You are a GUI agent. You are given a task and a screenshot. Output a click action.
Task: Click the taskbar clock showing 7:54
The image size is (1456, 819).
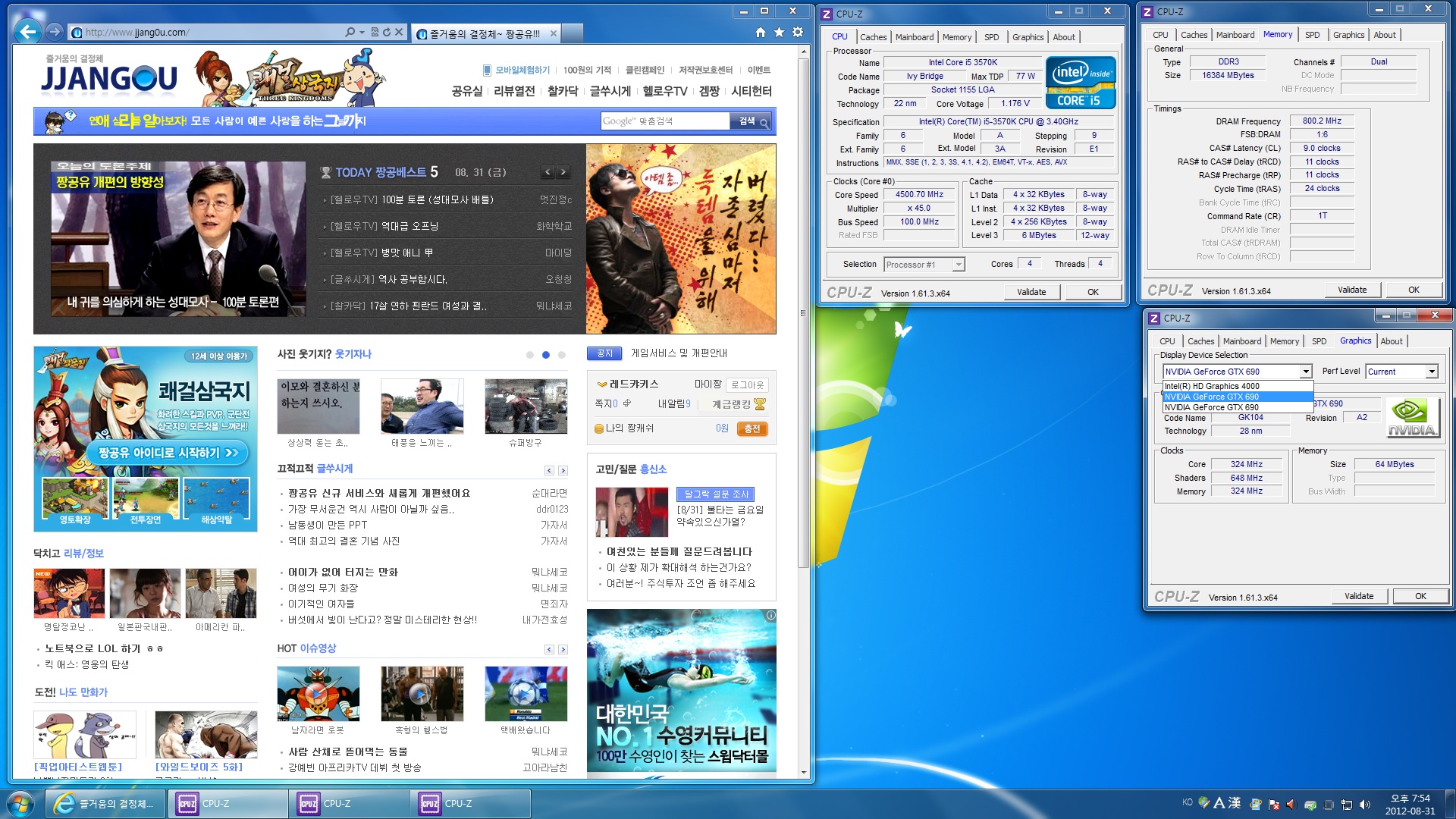click(1410, 805)
